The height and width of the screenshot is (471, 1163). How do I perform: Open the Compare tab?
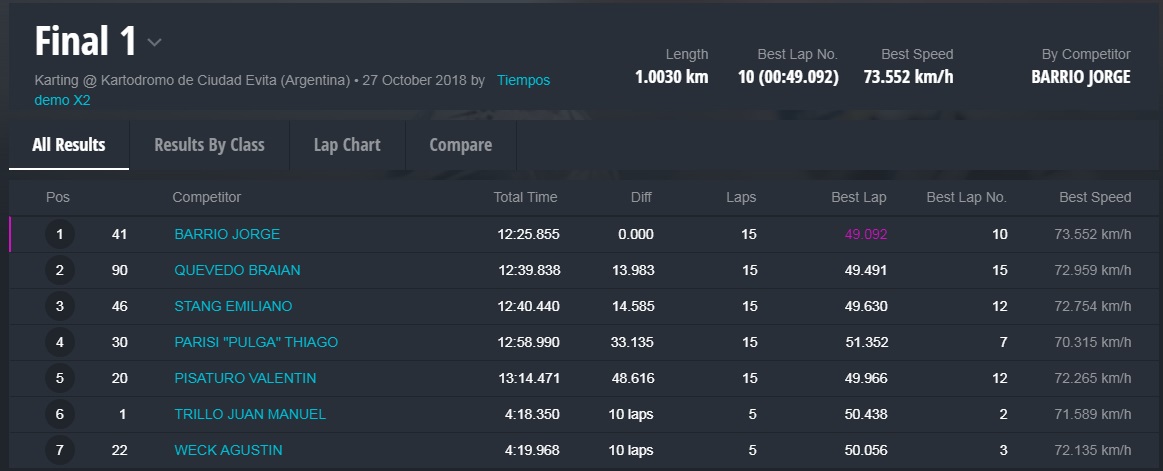coord(460,145)
